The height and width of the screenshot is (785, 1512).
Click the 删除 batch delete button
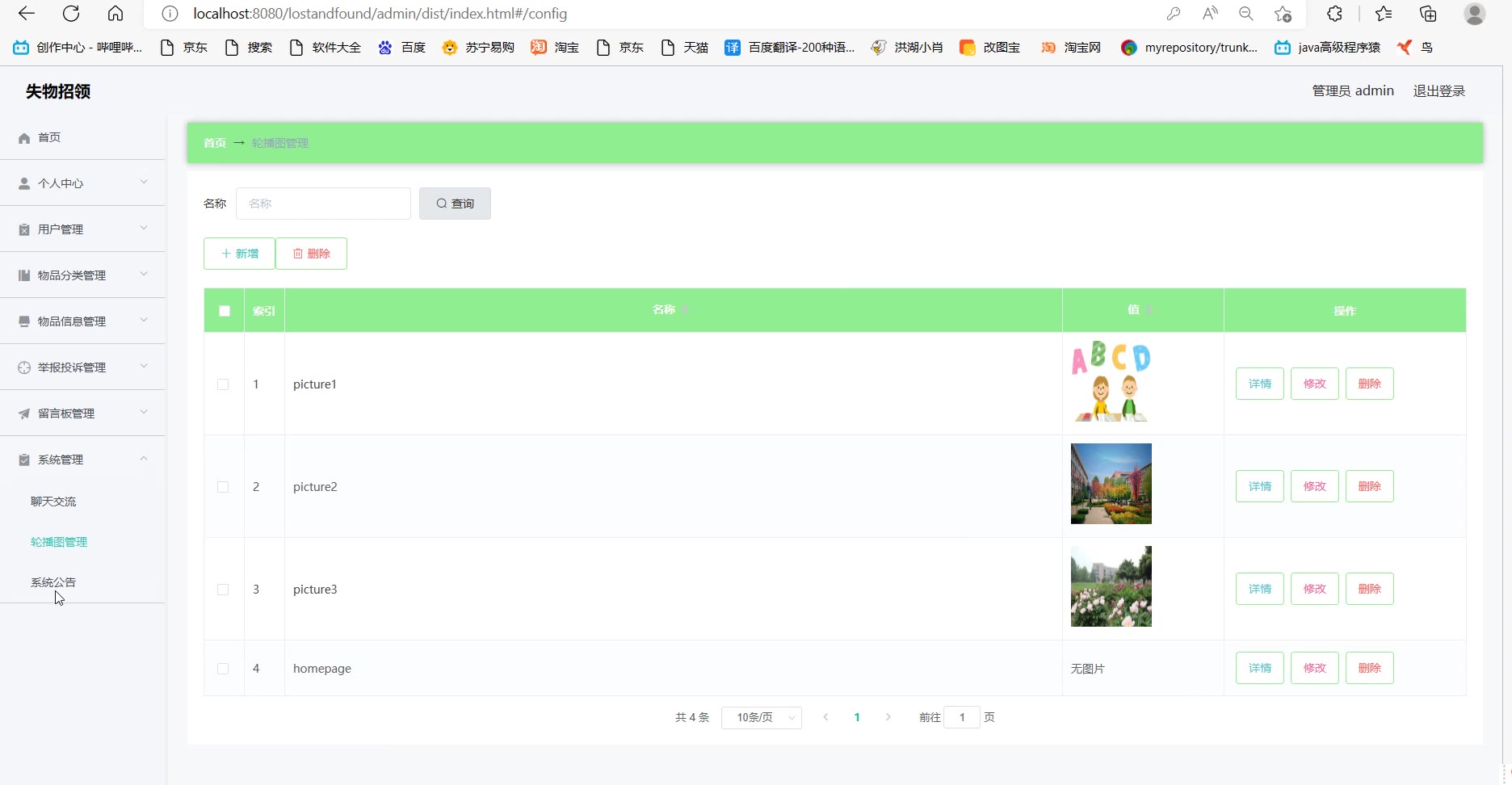[x=312, y=254]
